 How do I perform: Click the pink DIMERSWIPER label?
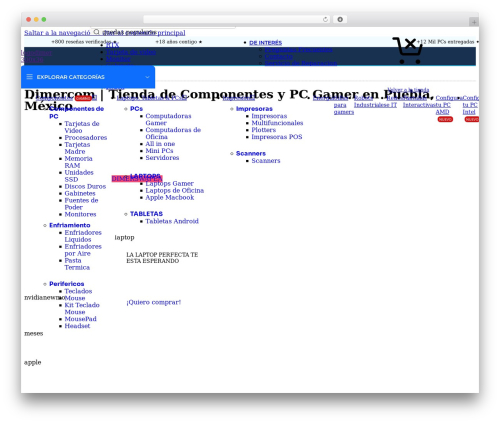pyautogui.click(x=137, y=179)
